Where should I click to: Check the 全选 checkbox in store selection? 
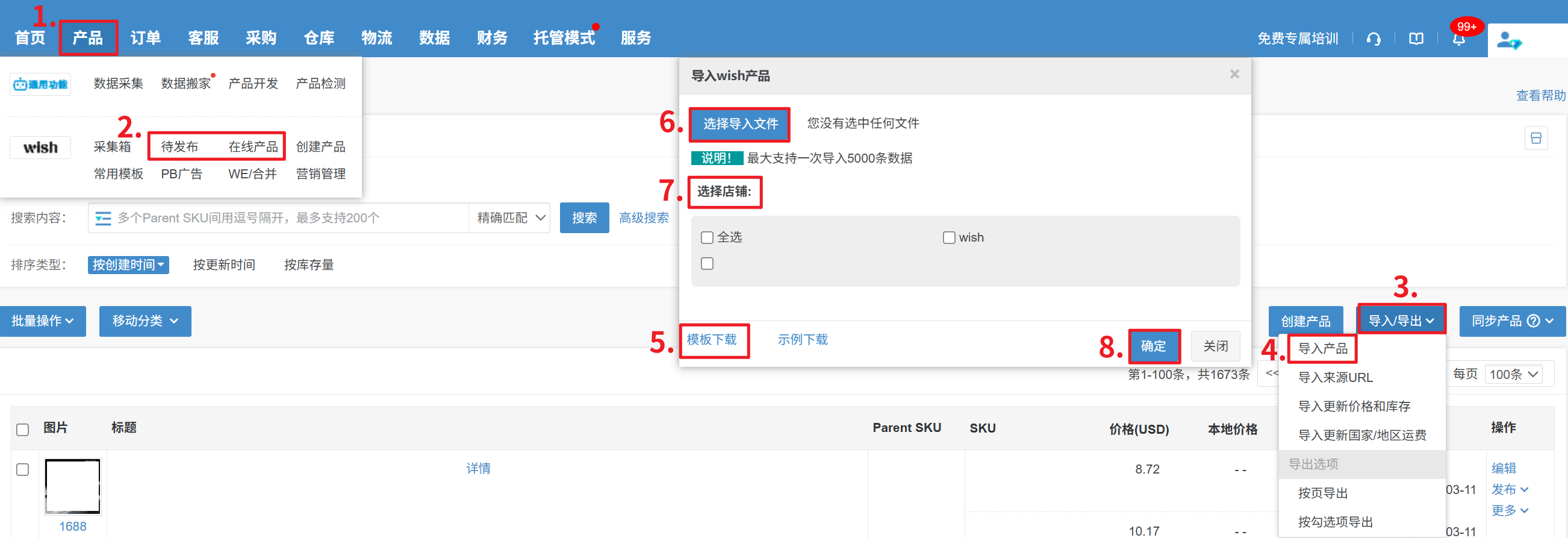point(707,237)
